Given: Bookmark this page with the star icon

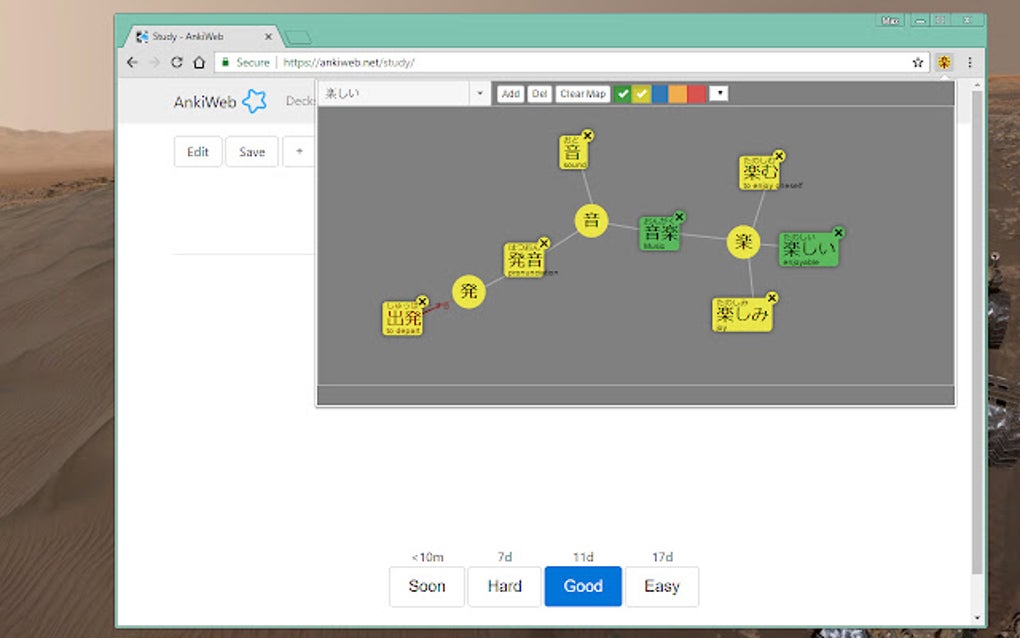Looking at the screenshot, I should (x=917, y=62).
